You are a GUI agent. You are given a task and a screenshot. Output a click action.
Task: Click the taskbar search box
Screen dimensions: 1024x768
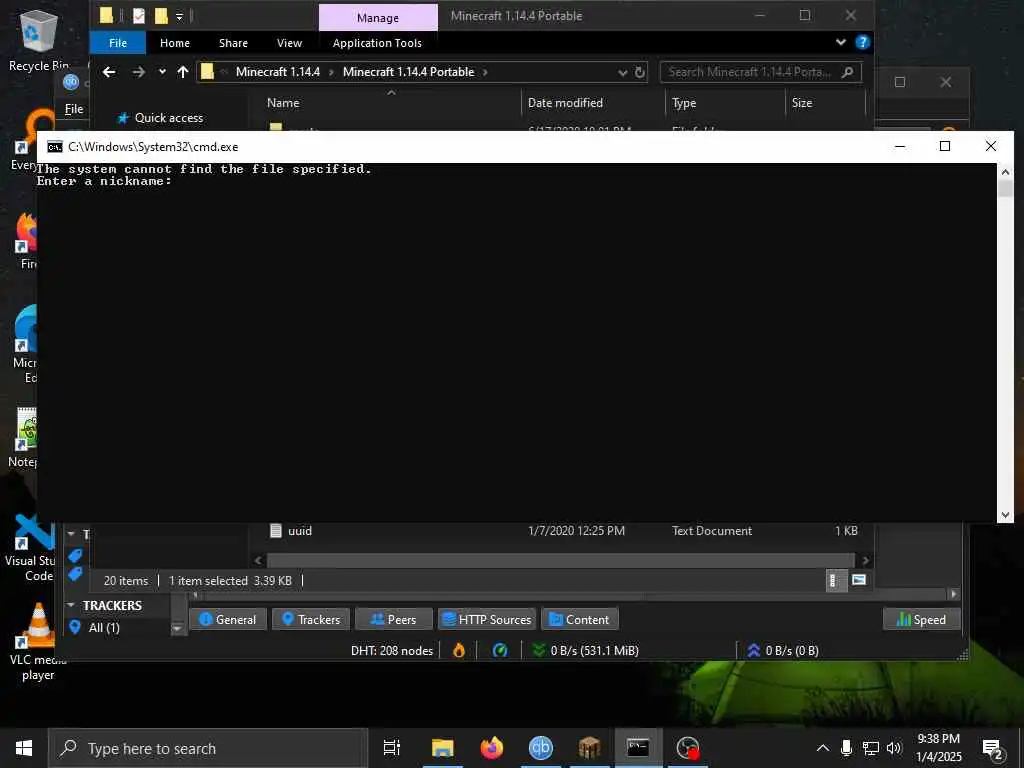tap(208, 748)
